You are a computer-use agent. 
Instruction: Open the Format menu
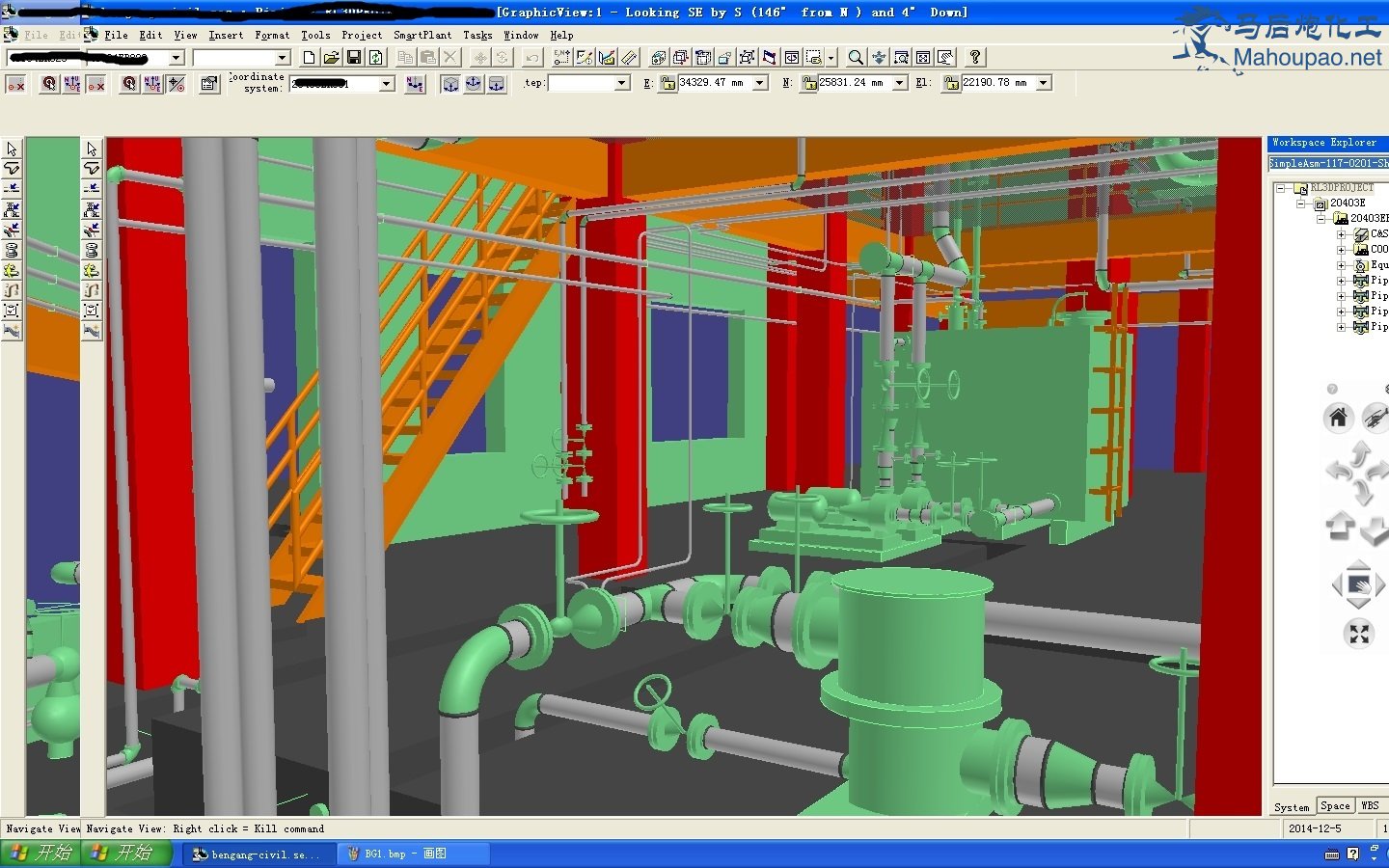click(x=272, y=35)
